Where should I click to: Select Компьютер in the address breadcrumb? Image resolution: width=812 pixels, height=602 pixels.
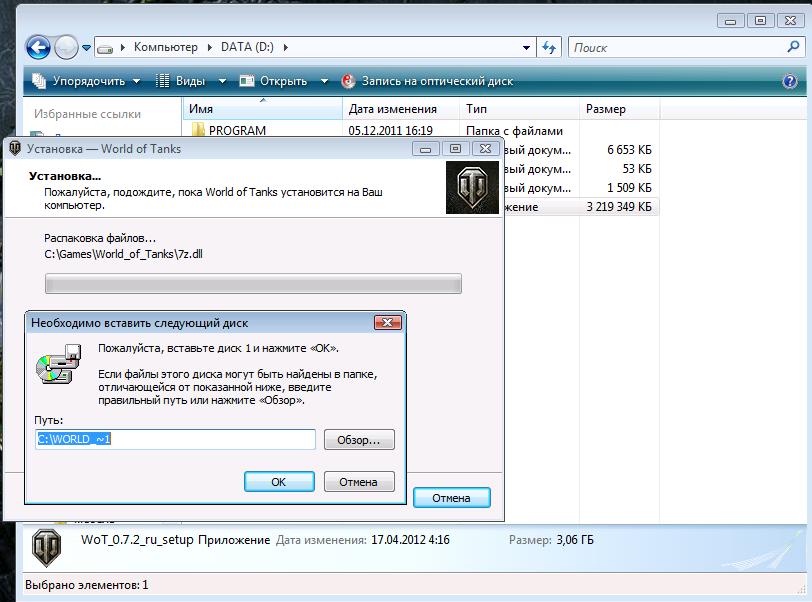tap(166, 47)
